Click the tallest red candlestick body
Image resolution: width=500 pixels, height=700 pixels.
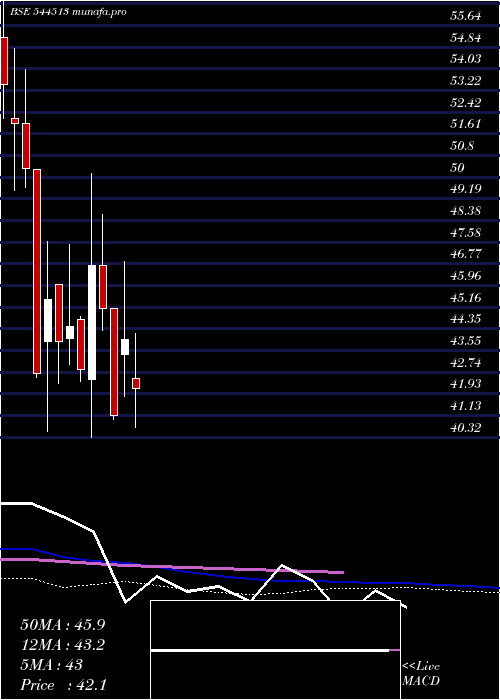point(37,271)
